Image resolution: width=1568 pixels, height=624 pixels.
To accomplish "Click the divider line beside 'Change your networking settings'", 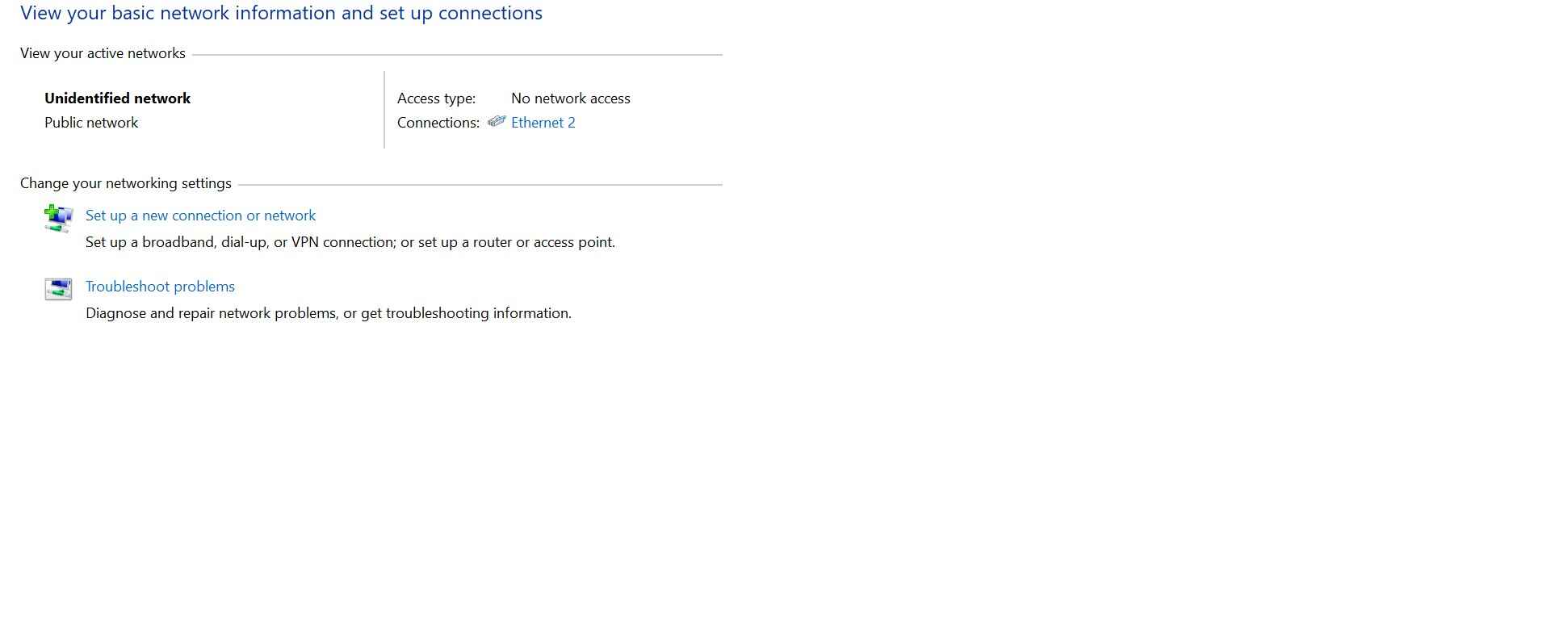I will (x=480, y=185).
